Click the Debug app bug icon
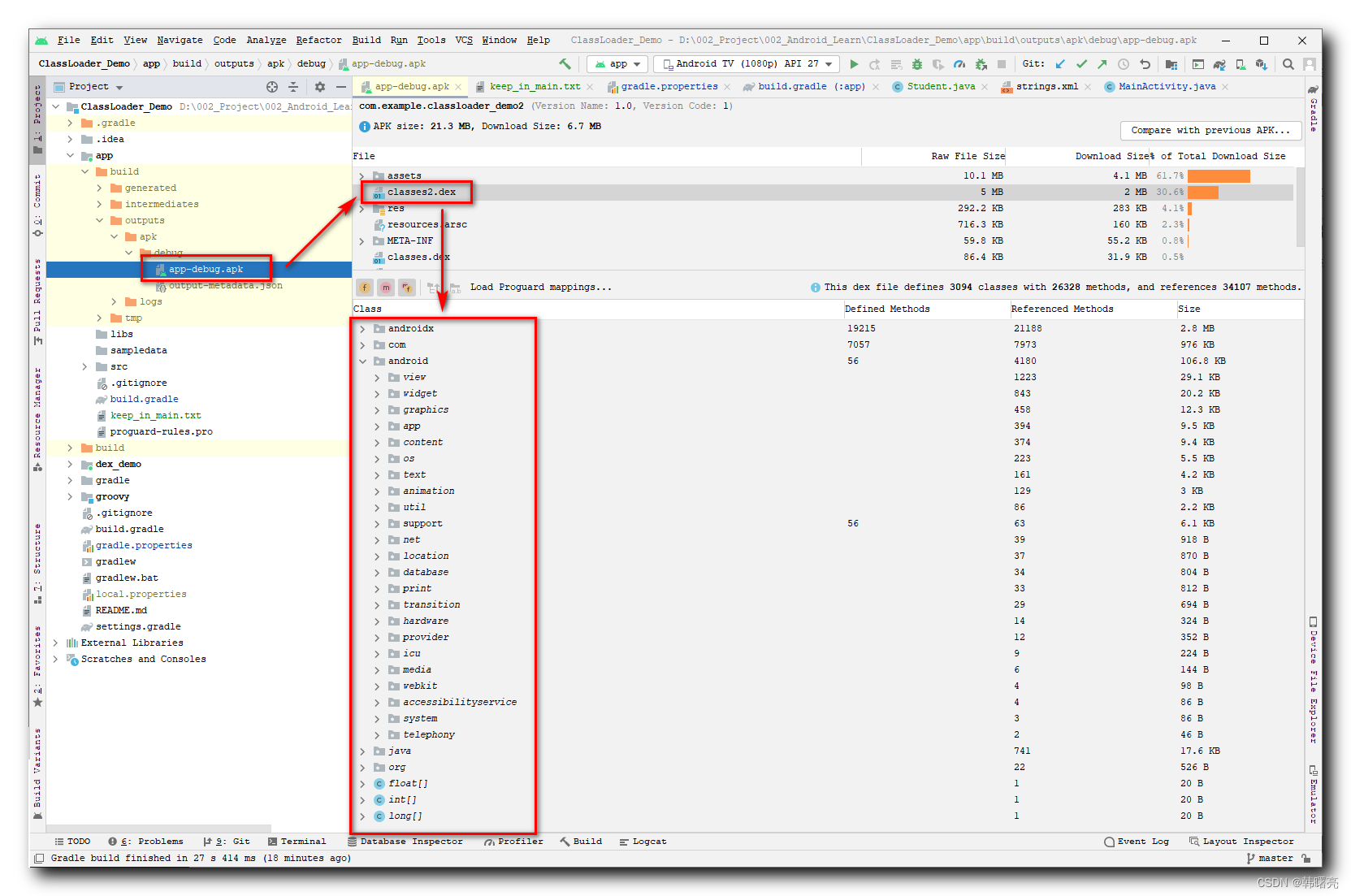 [x=917, y=63]
